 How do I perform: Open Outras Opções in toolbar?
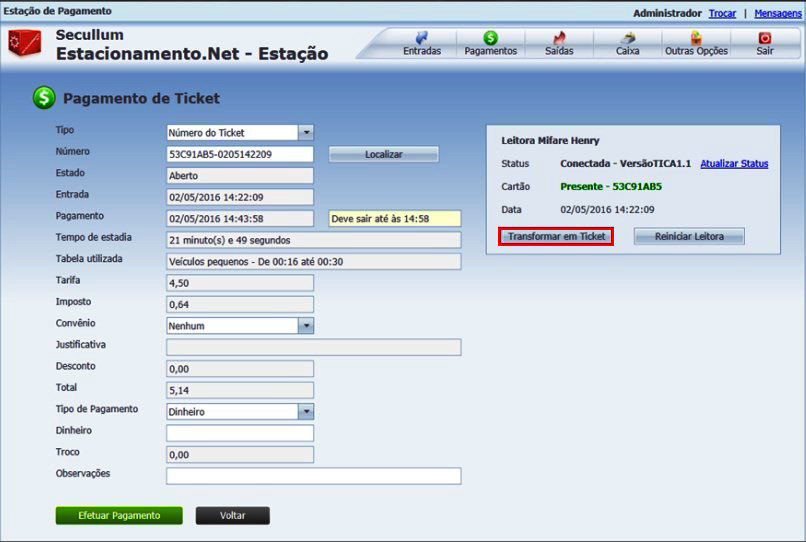pyautogui.click(x=696, y=38)
